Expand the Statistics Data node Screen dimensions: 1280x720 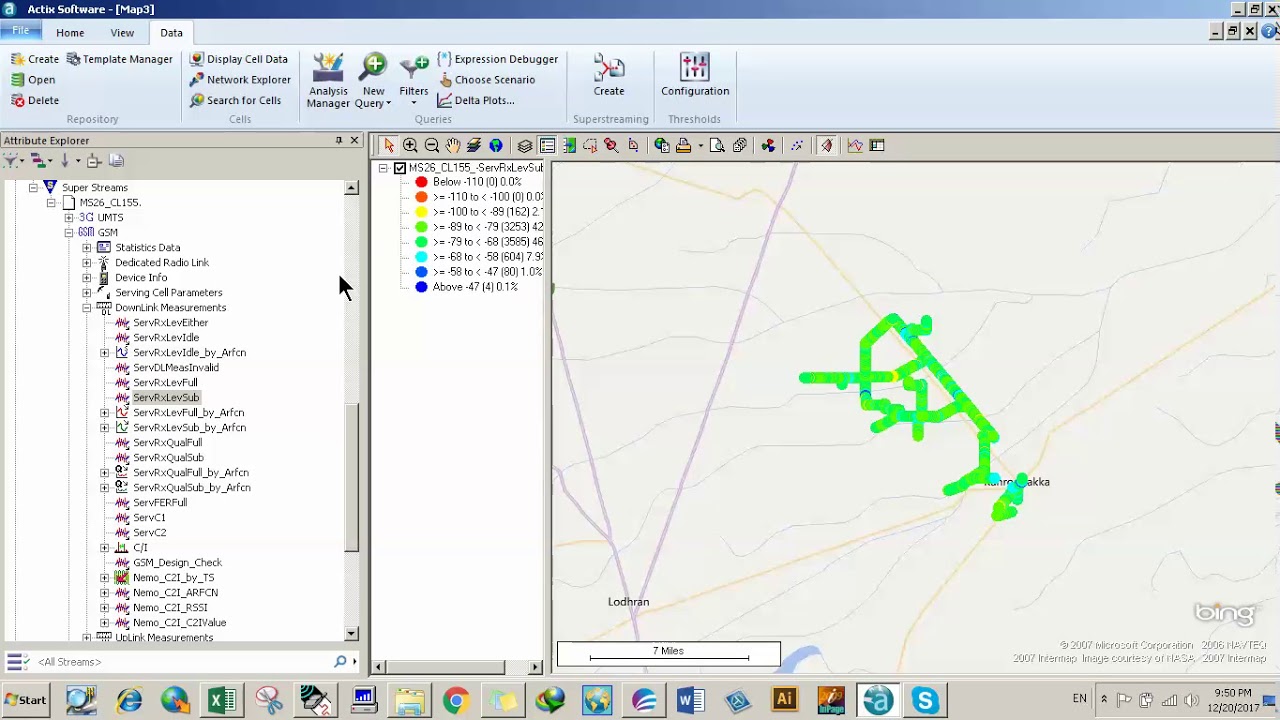pos(87,247)
